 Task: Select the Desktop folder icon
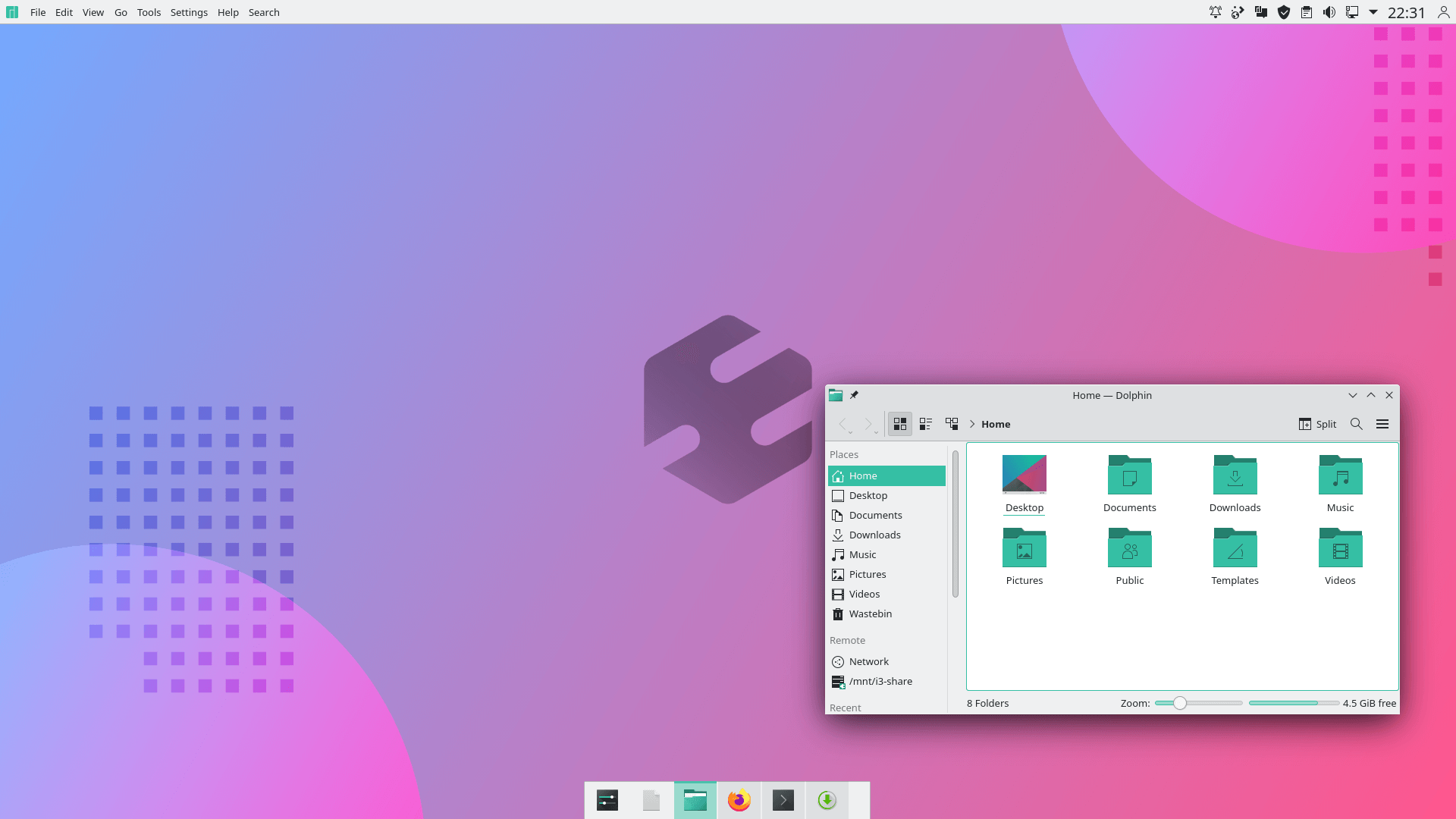click(x=1025, y=475)
